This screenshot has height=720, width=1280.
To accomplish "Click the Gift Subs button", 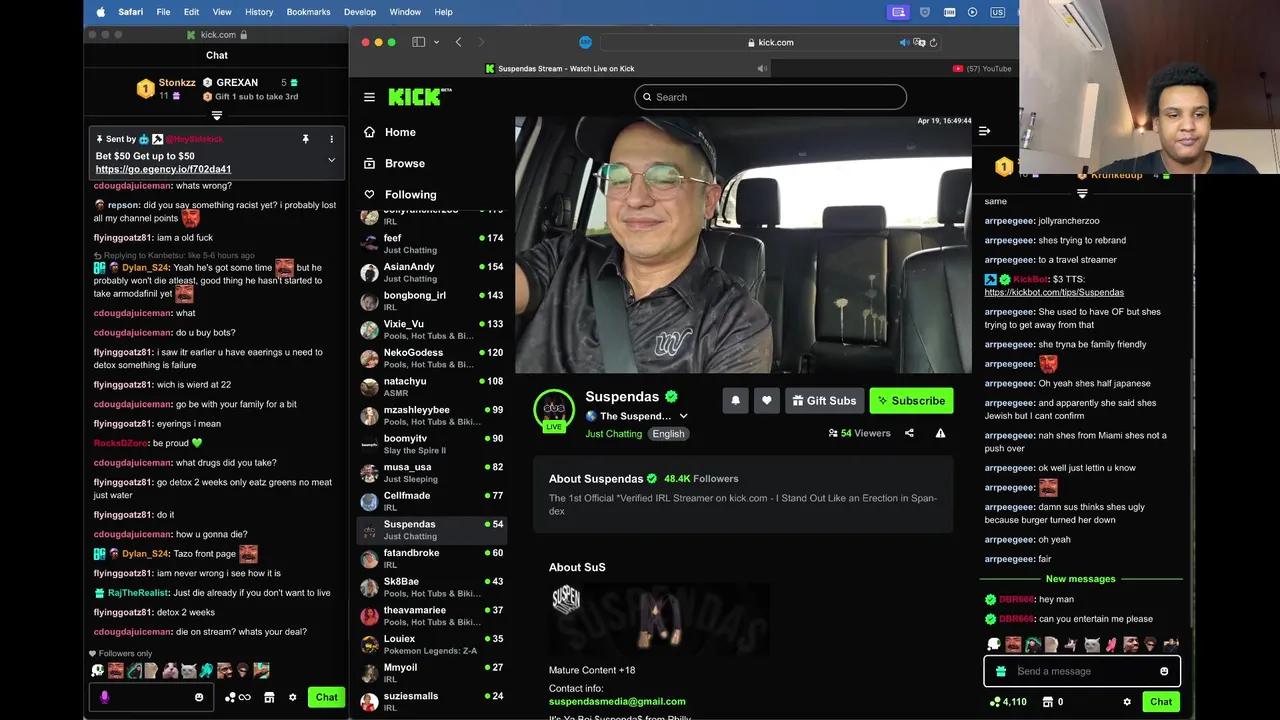I will [824, 400].
